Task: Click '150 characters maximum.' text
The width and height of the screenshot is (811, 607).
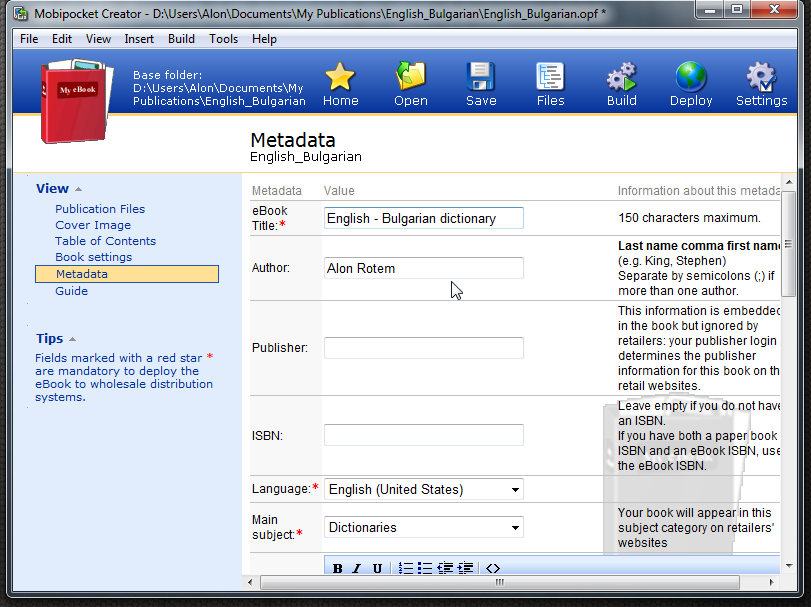Action: click(689, 218)
